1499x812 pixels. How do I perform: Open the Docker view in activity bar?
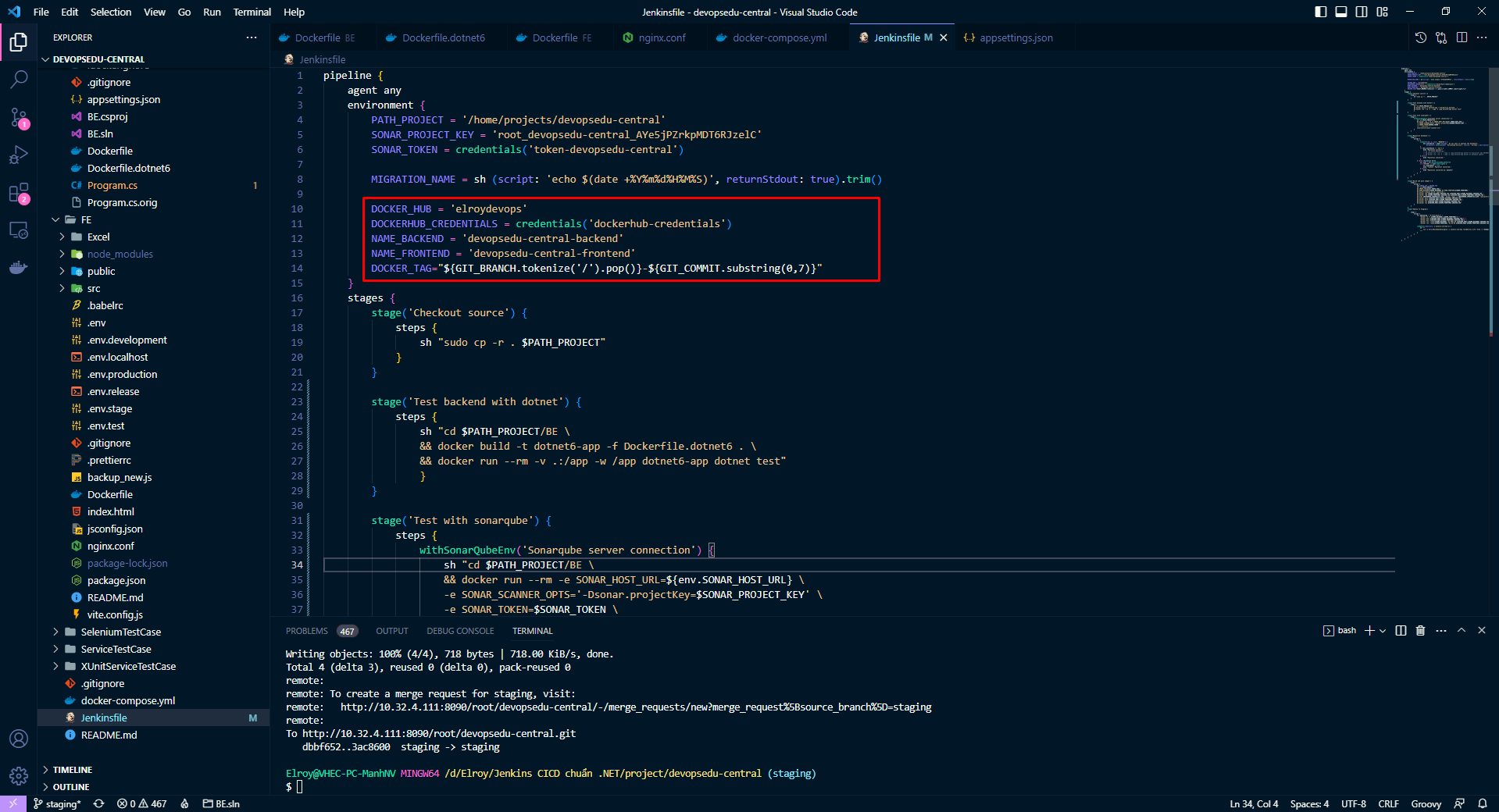click(x=19, y=268)
